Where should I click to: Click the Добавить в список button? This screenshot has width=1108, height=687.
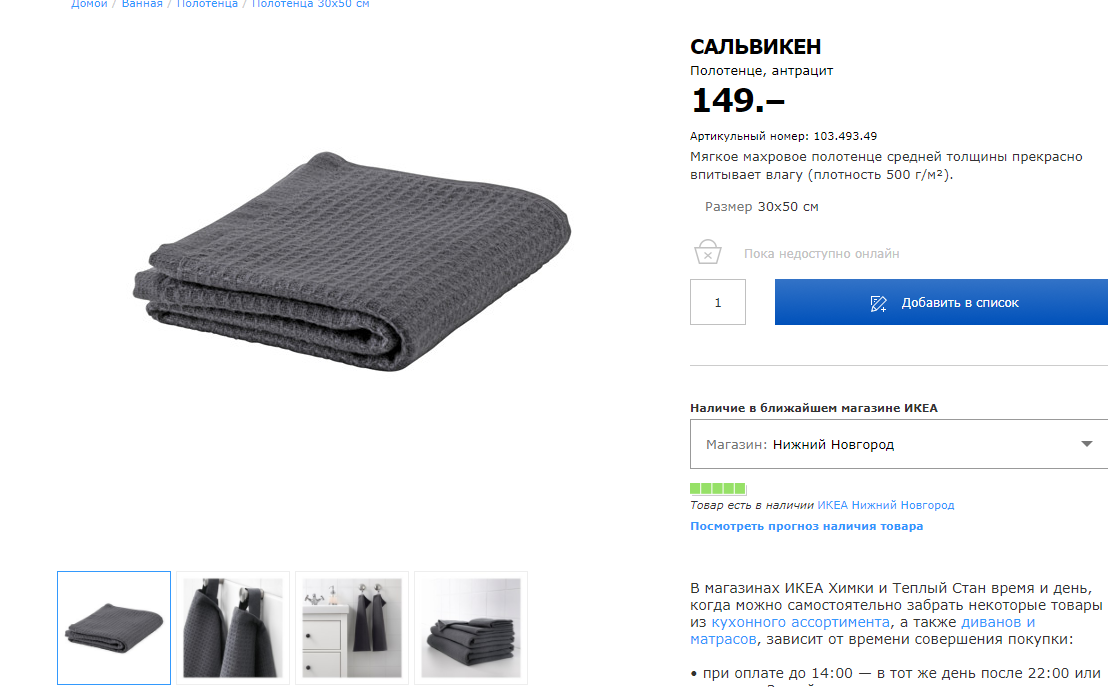(x=941, y=302)
